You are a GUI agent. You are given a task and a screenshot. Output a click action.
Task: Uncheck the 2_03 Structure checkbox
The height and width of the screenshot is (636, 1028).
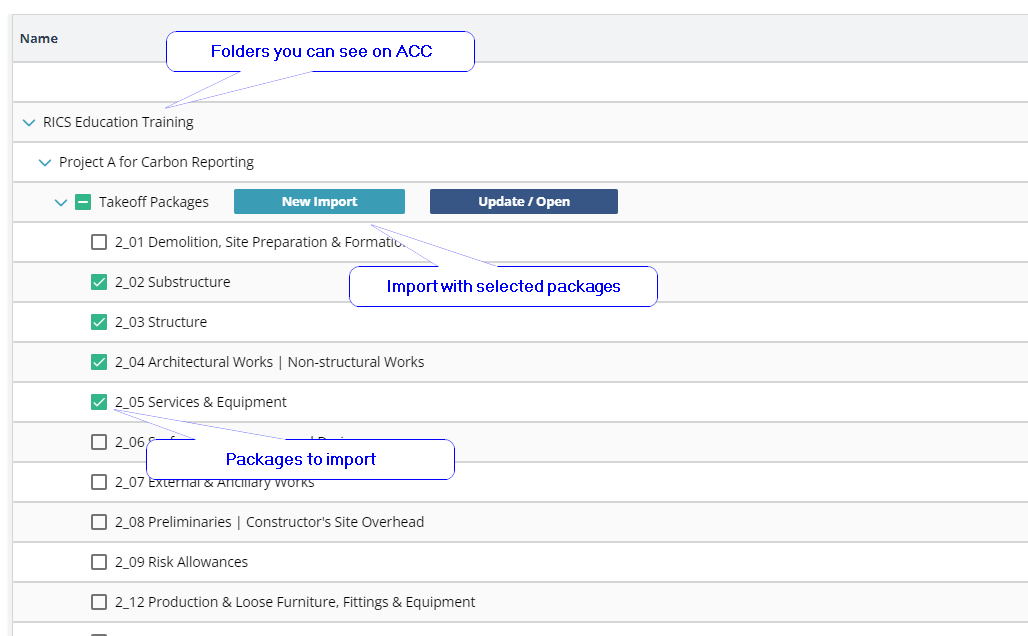pos(99,322)
